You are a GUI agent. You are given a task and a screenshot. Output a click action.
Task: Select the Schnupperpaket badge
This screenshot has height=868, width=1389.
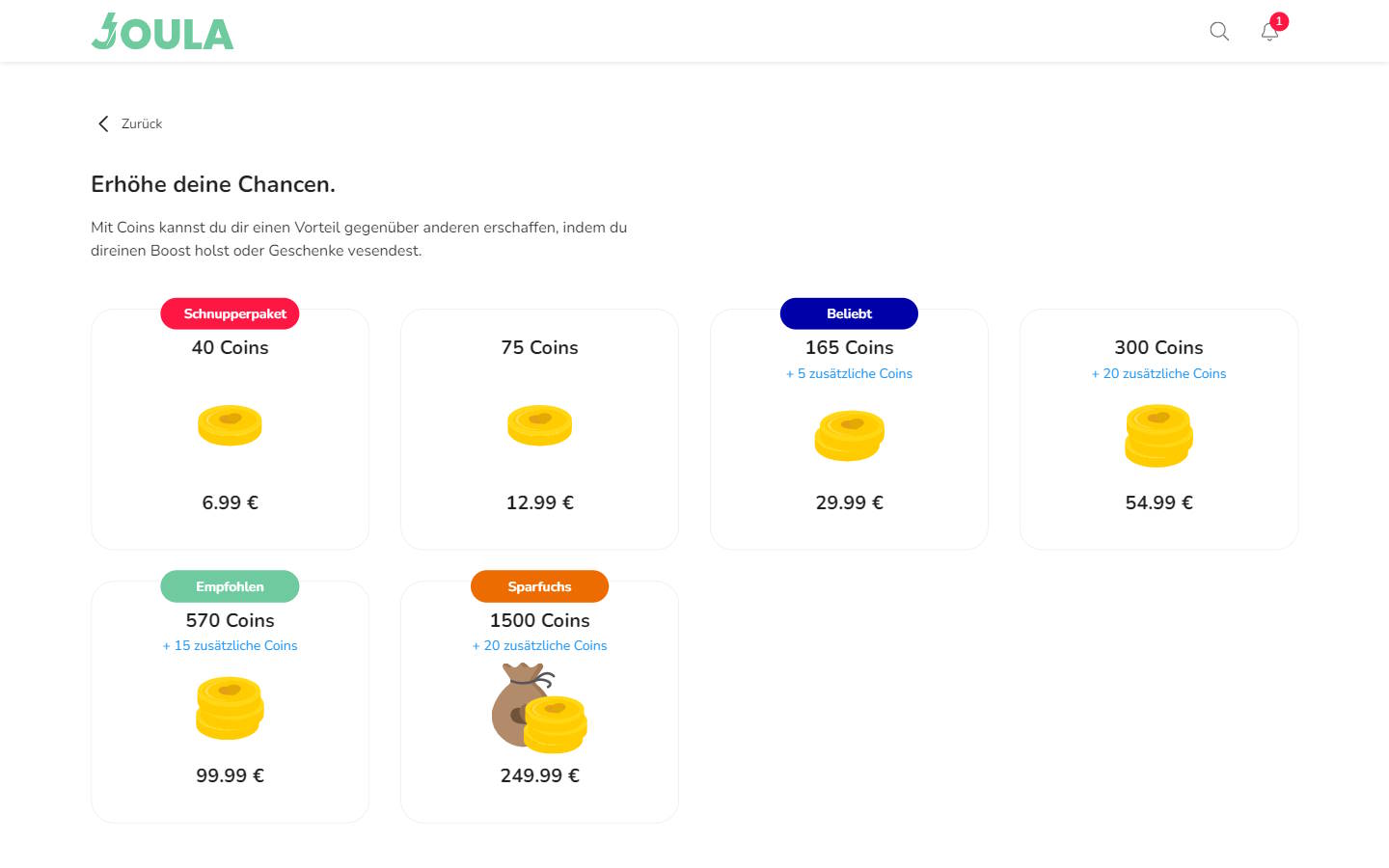point(230,313)
